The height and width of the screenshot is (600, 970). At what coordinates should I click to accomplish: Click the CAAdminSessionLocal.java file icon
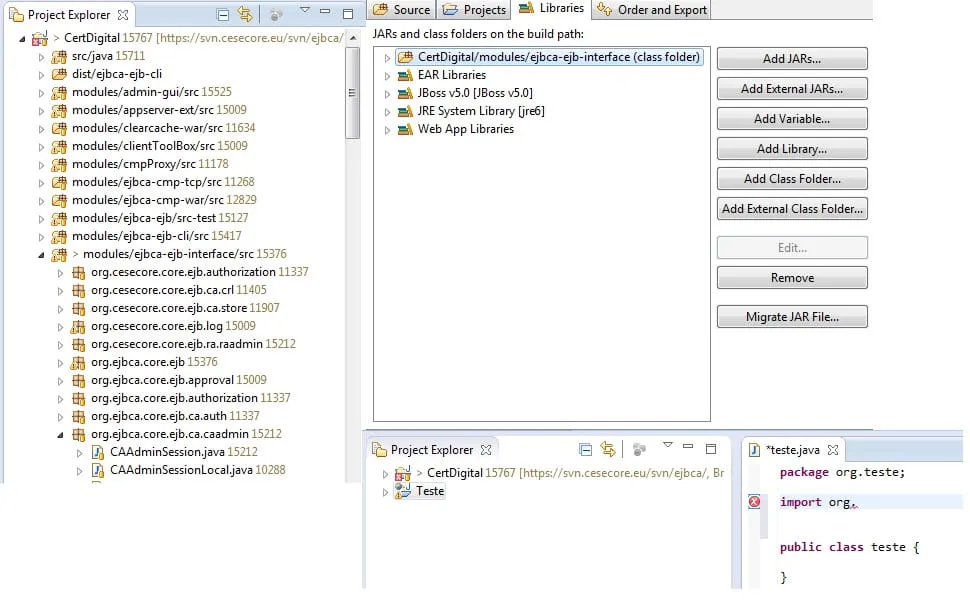point(98,470)
